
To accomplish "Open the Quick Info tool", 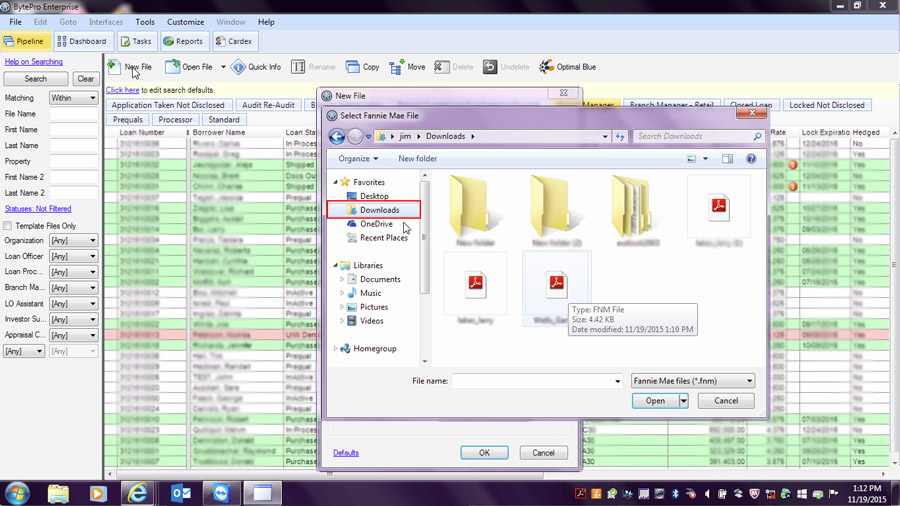I will tap(256, 67).
